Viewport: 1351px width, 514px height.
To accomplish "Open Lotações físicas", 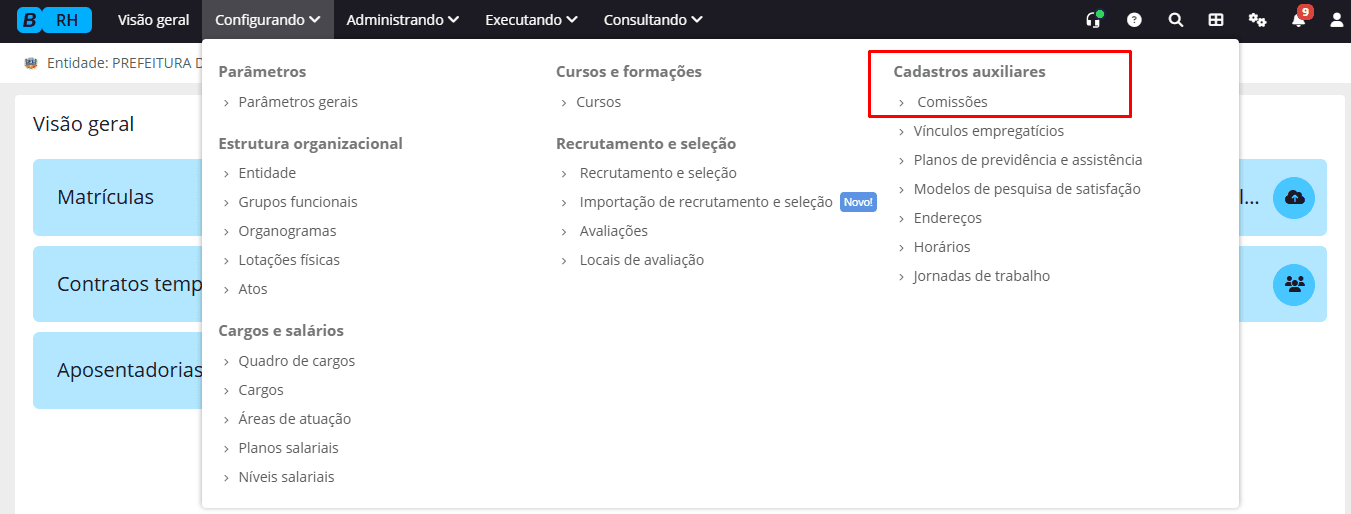I will tap(289, 260).
